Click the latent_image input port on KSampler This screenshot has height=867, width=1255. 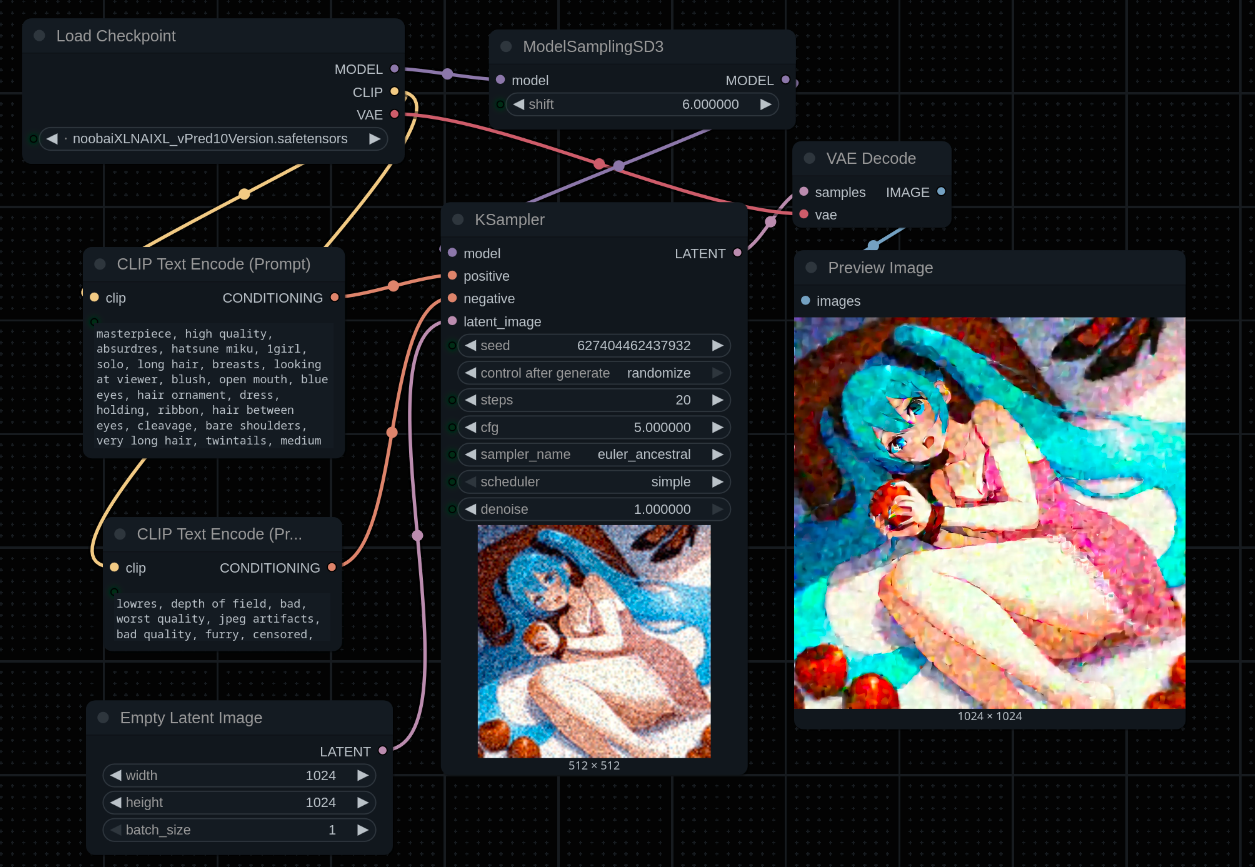[452, 321]
